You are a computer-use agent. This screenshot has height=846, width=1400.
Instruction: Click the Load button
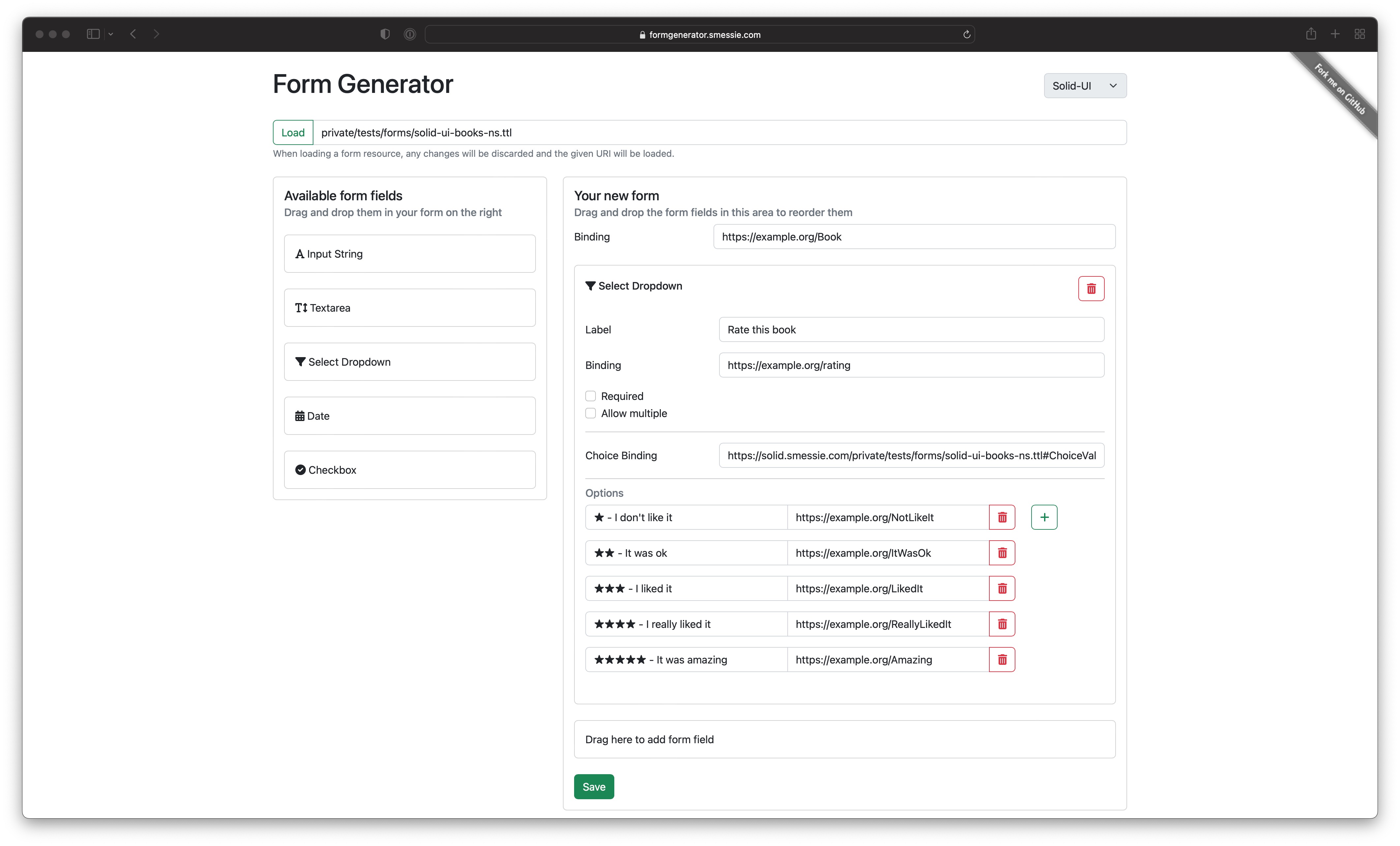click(293, 132)
